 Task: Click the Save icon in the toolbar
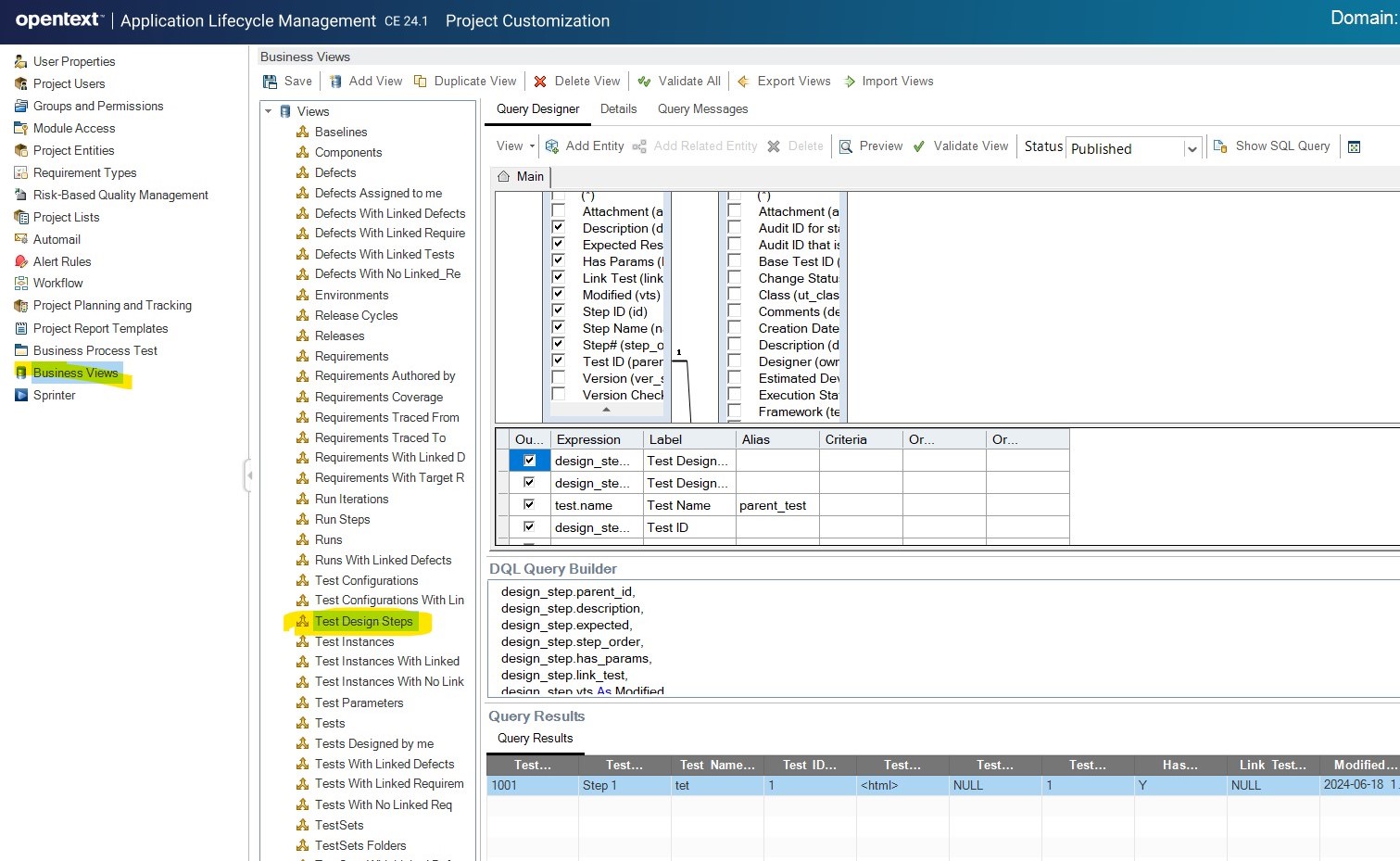coord(271,82)
